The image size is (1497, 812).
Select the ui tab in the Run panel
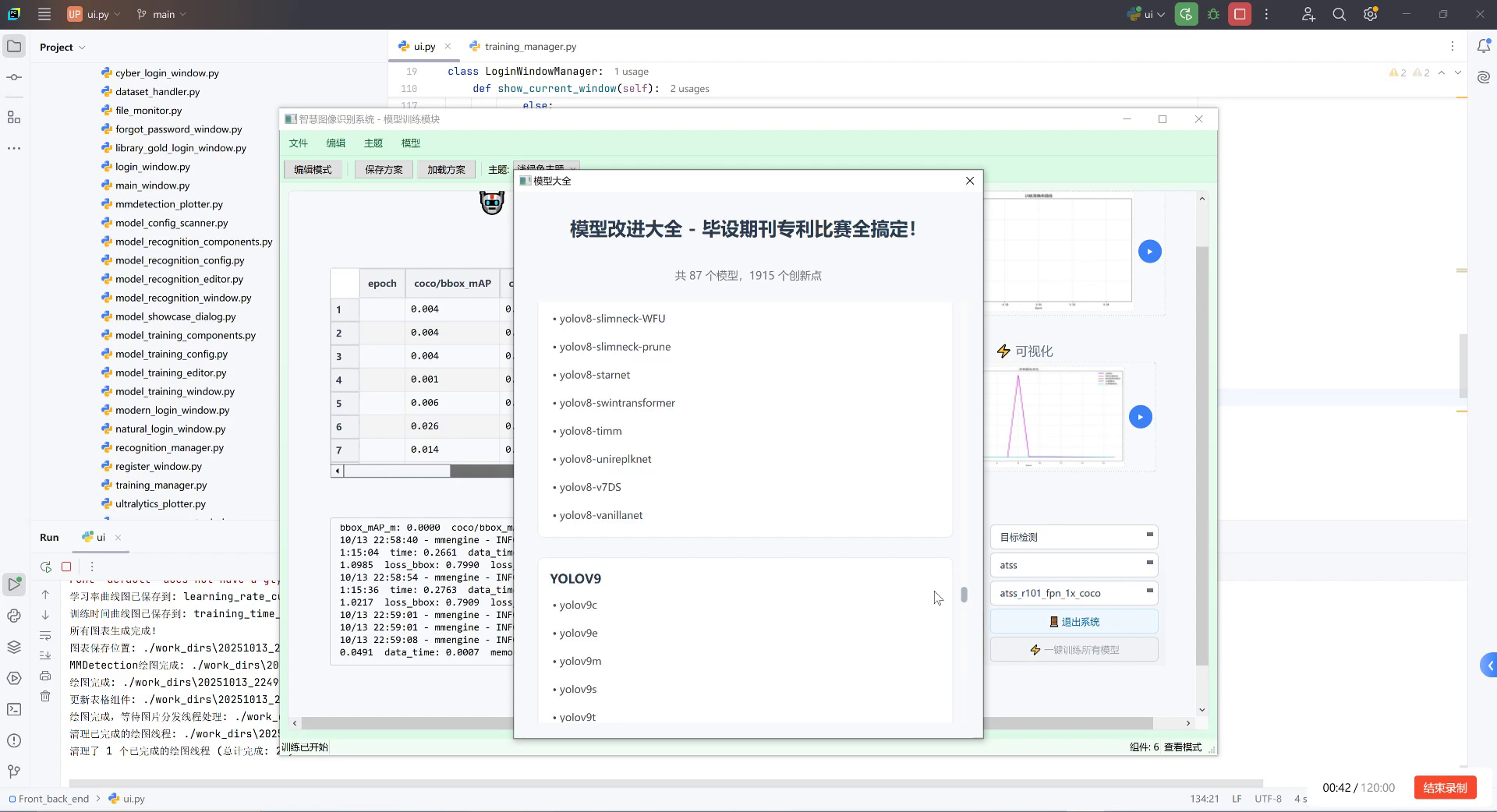(x=94, y=537)
